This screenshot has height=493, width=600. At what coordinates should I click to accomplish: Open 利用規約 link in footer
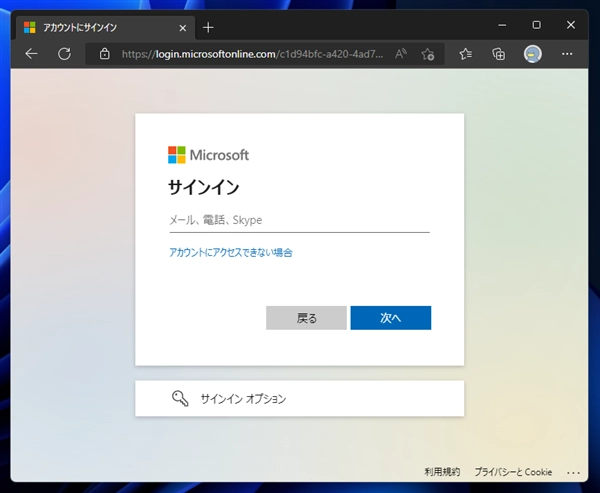[x=442, y=472]
